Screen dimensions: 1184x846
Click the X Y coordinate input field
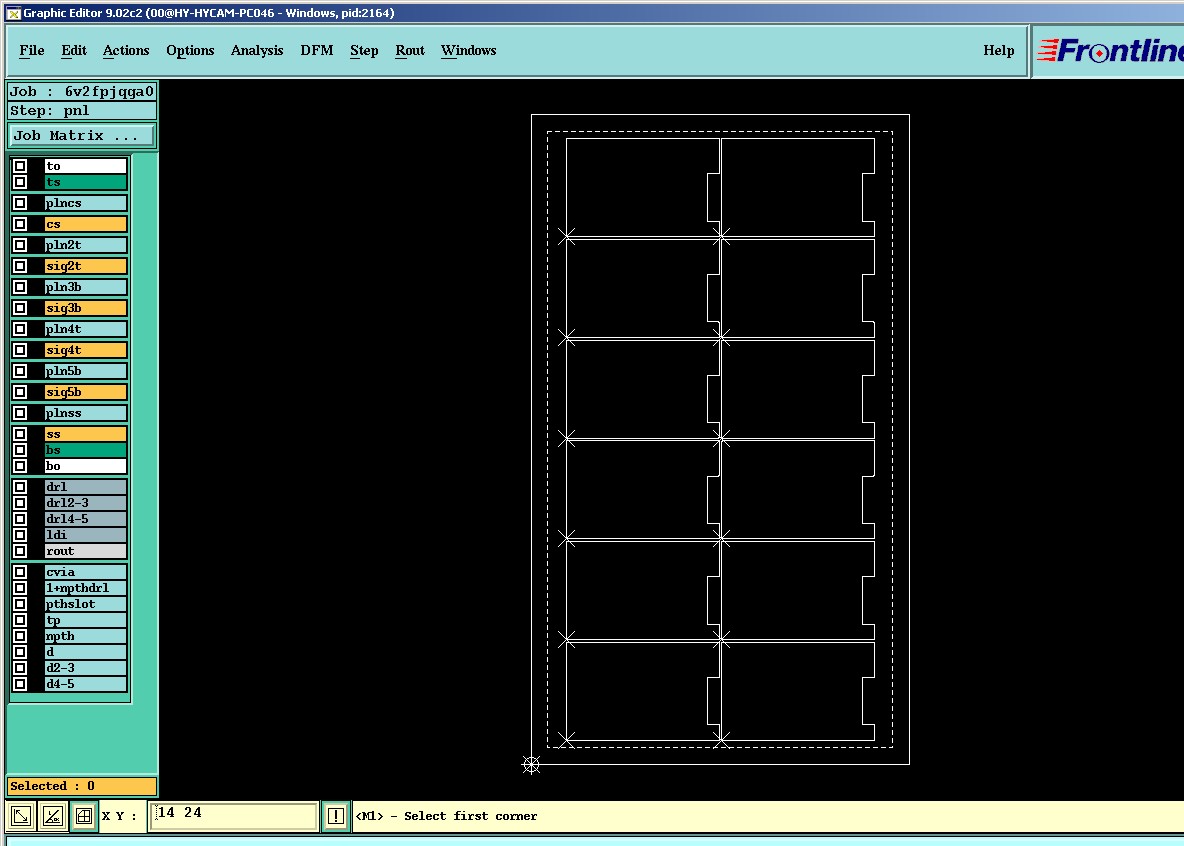click(233, 816)
